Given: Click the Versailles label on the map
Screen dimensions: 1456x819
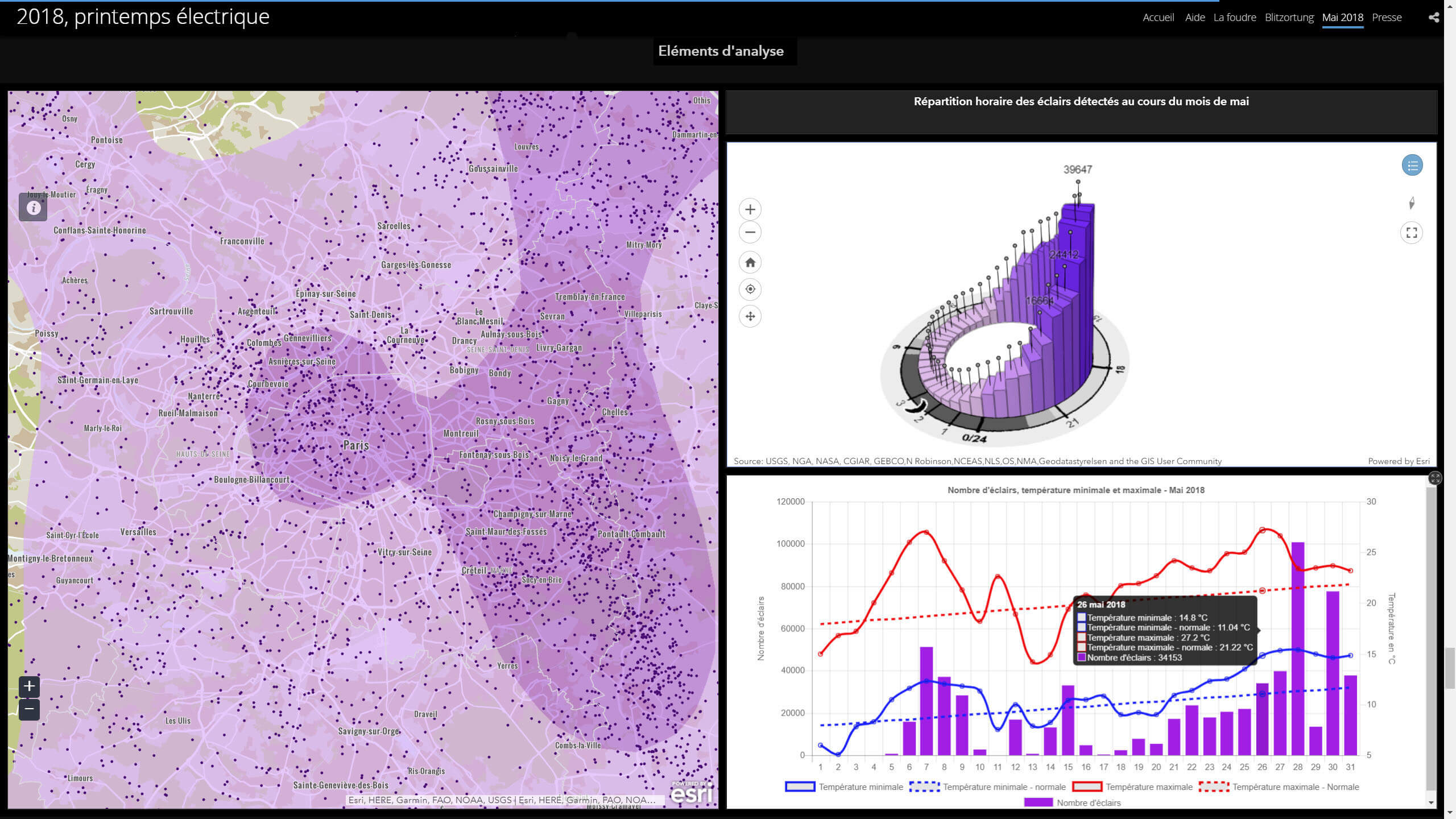Looking at the screenshot, I should 138,532.
